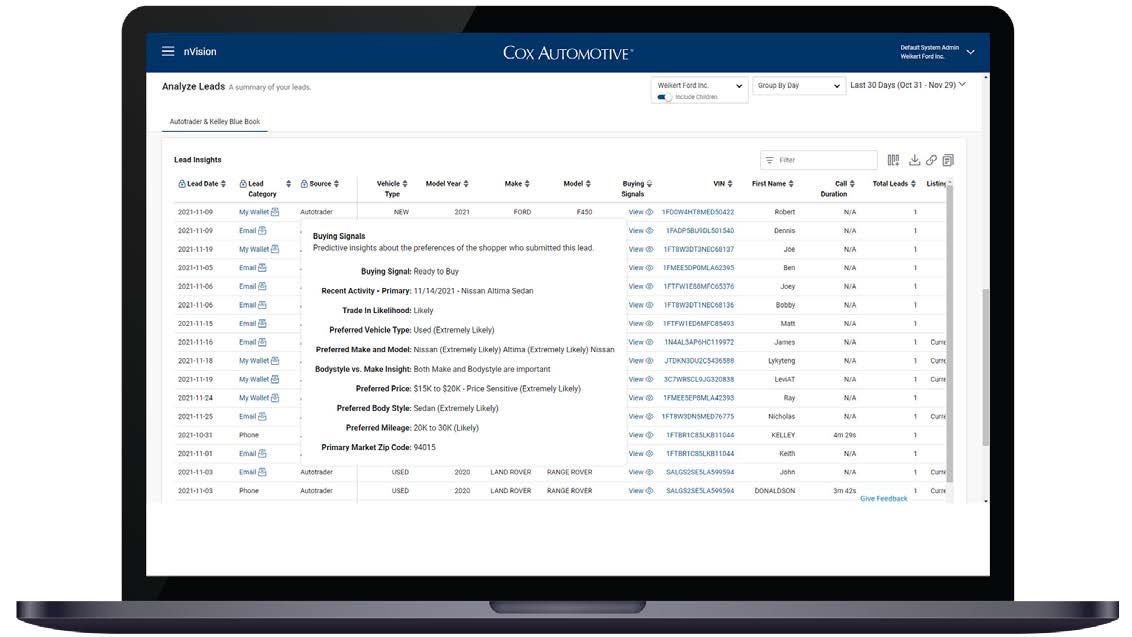The height and width of the screenshot is (637, 1132).
Task: Open Email icon in 2021-11-05 row
Action: pyautogui.click(x=262, y=268)
